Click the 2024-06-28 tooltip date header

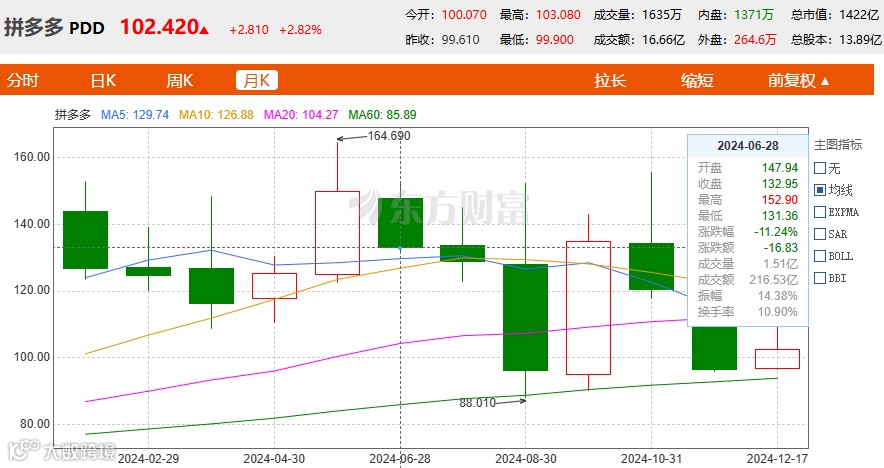748,146
